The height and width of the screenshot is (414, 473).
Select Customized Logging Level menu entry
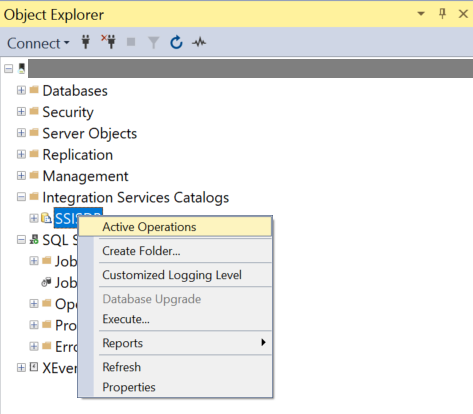tap(175, 275)
